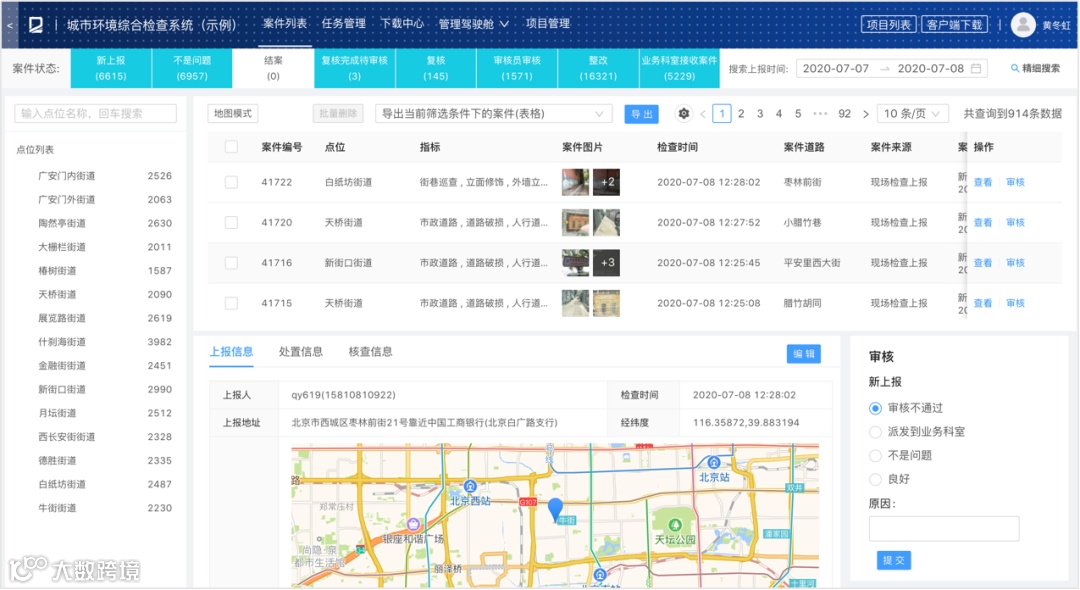Select the 业务科室接收案件 (5229) status tab
This screenshot has width=1080, height=590.
coord(680,68)
